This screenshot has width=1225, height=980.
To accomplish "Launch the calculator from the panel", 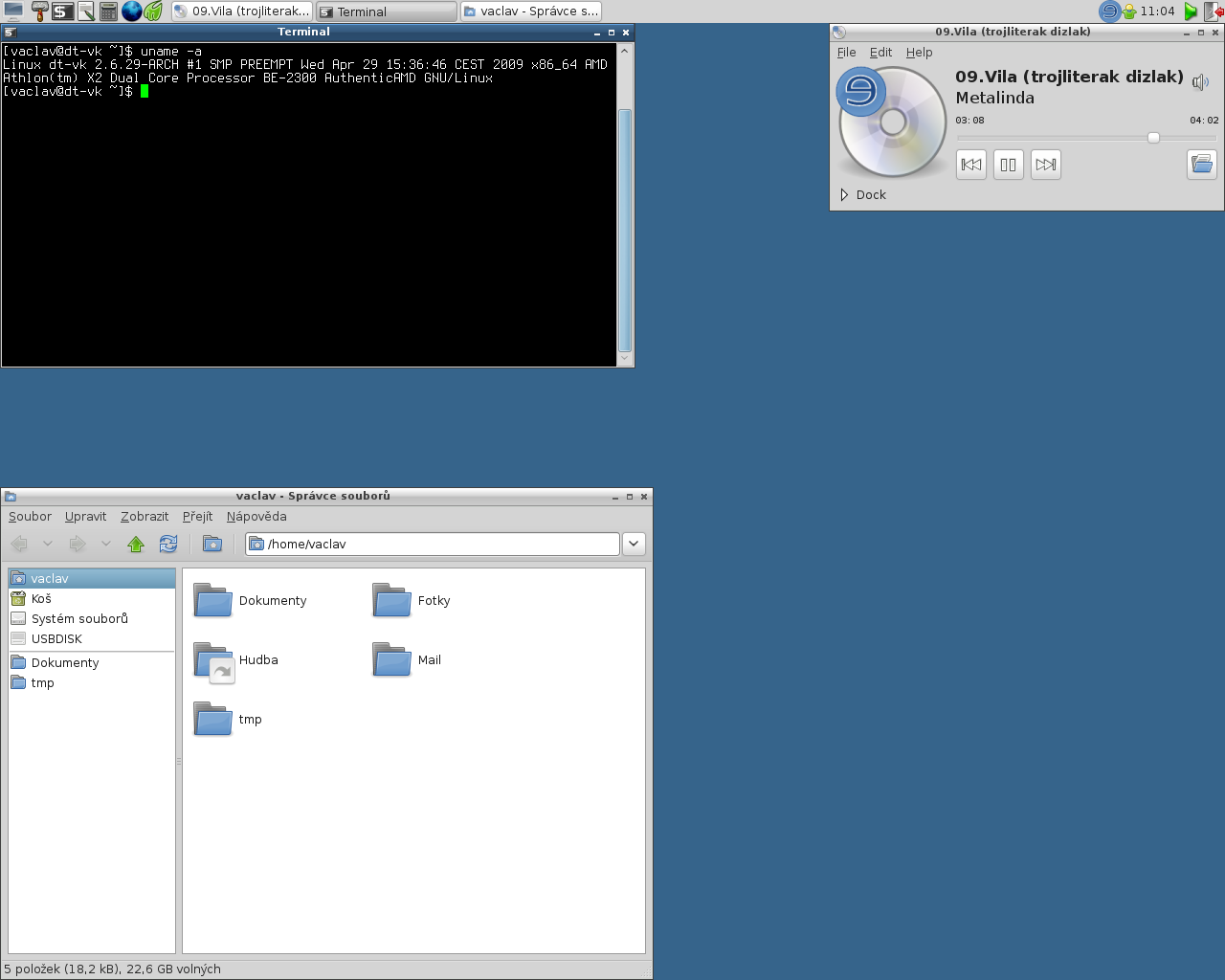I will [x=108, y=11].
